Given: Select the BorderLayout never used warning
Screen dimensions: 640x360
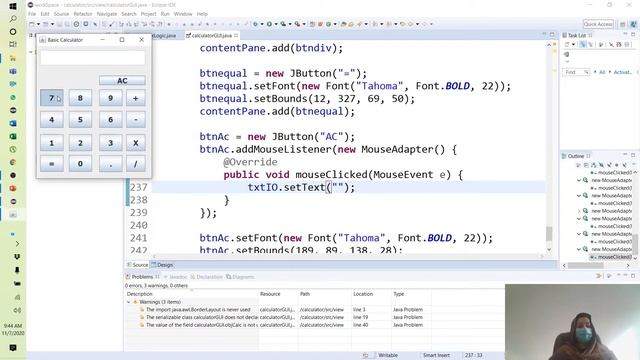Looking at the screenshot, I should coord(198,310).
